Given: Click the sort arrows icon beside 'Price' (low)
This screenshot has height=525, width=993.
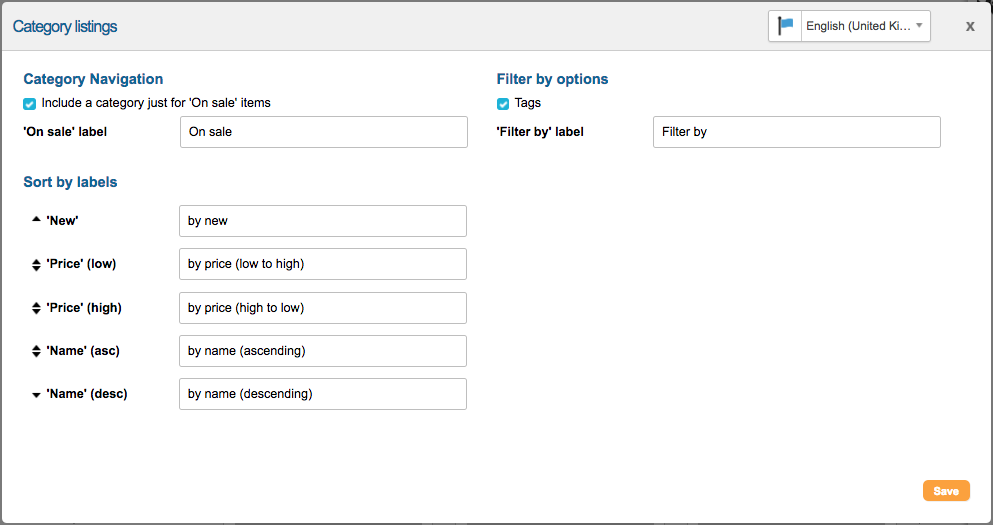Looking at the screenshot, I should tap(36, 264).
